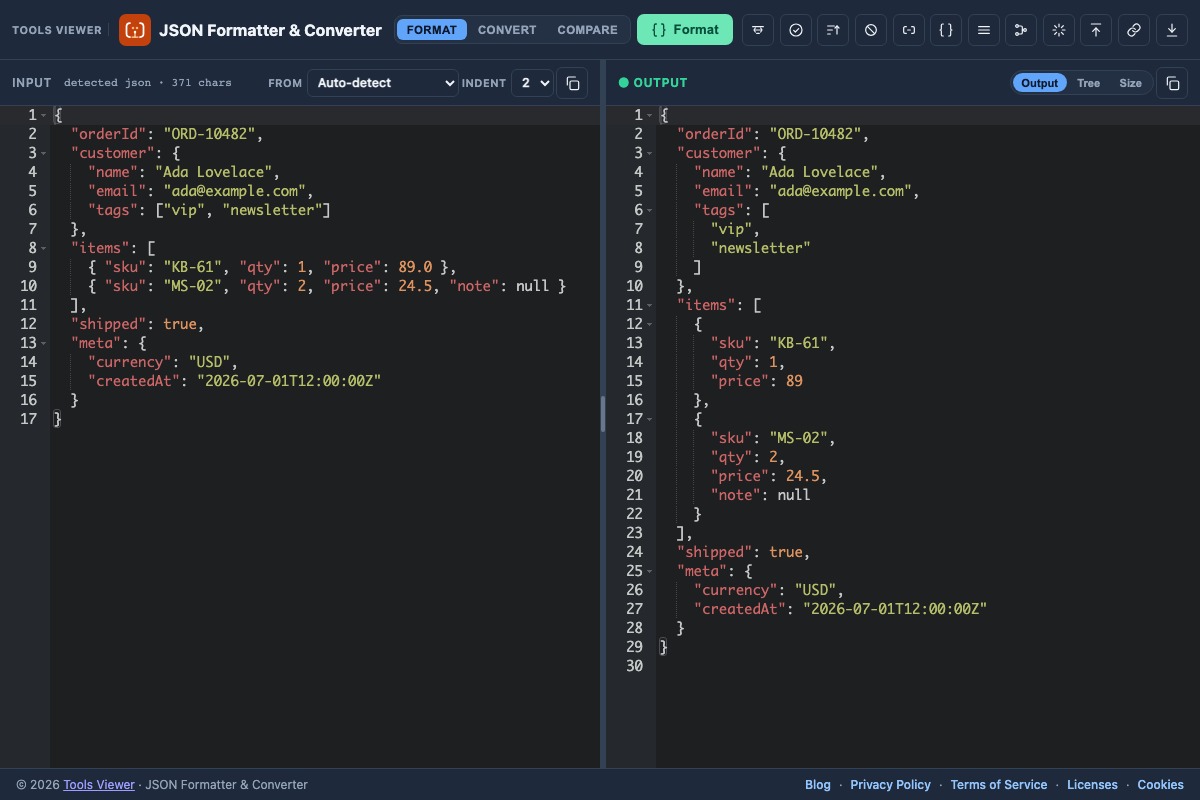The height and width of the screenshot is (800, 1200).
Task: Click the three horizontal lines icon
Action: [x=984, y=30]
